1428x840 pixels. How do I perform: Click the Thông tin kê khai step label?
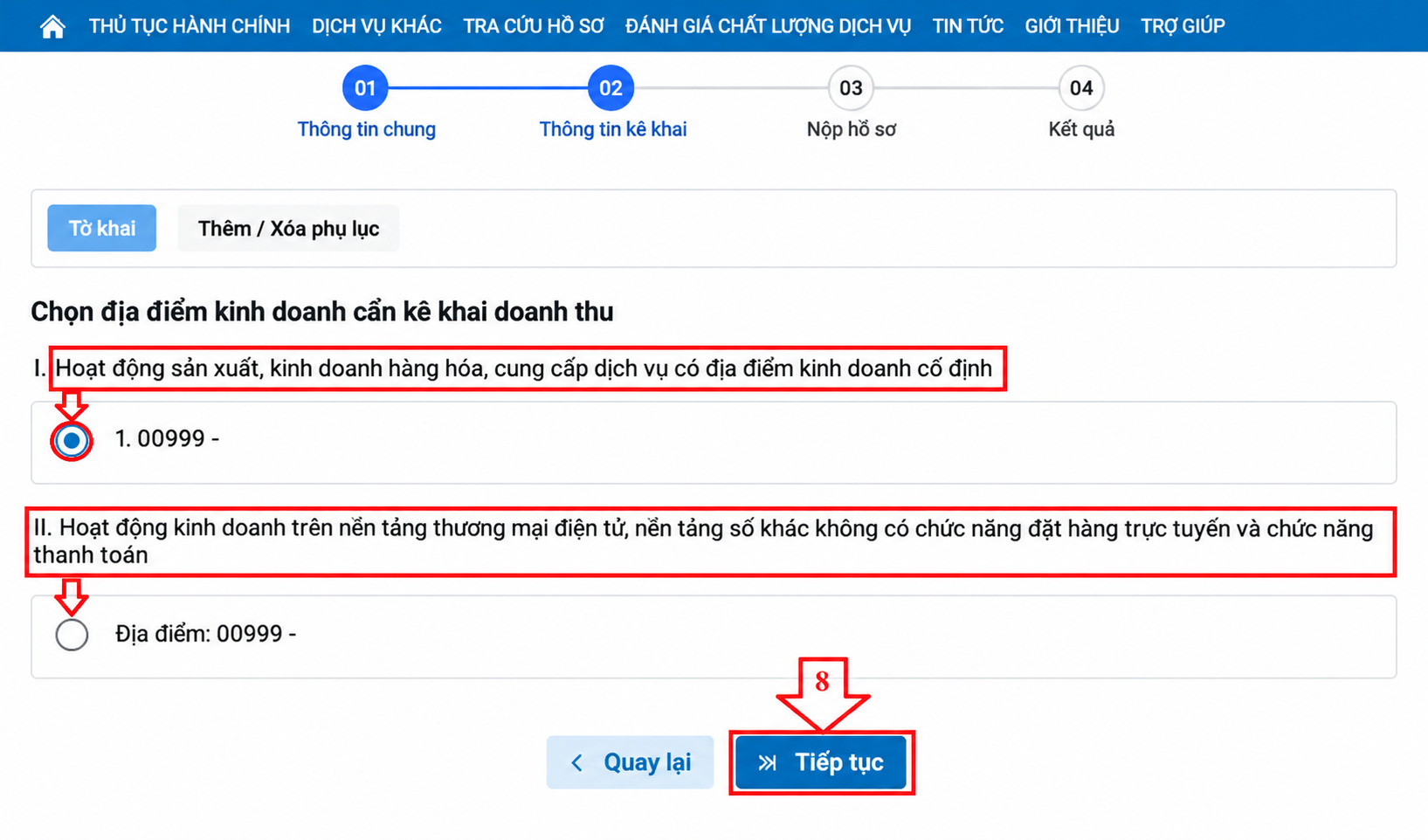[x=613, y=129]
